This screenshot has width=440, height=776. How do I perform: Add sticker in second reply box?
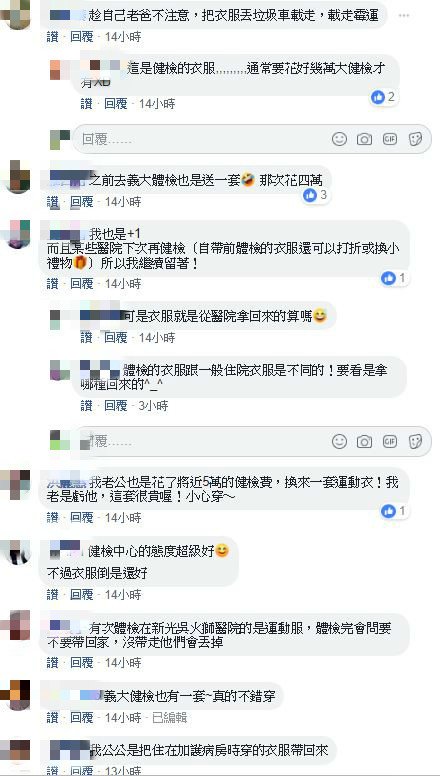coord(415,441)
